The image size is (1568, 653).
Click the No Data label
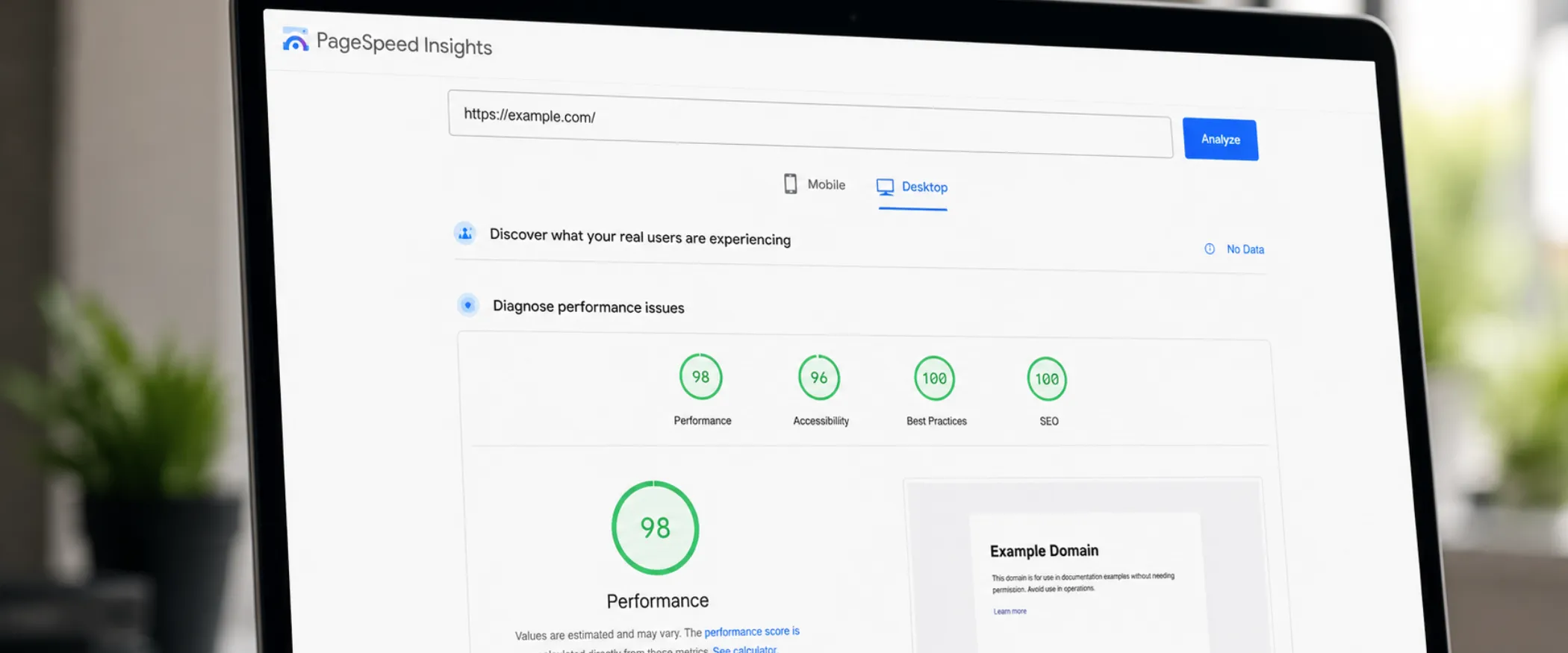click(1245, 249)
